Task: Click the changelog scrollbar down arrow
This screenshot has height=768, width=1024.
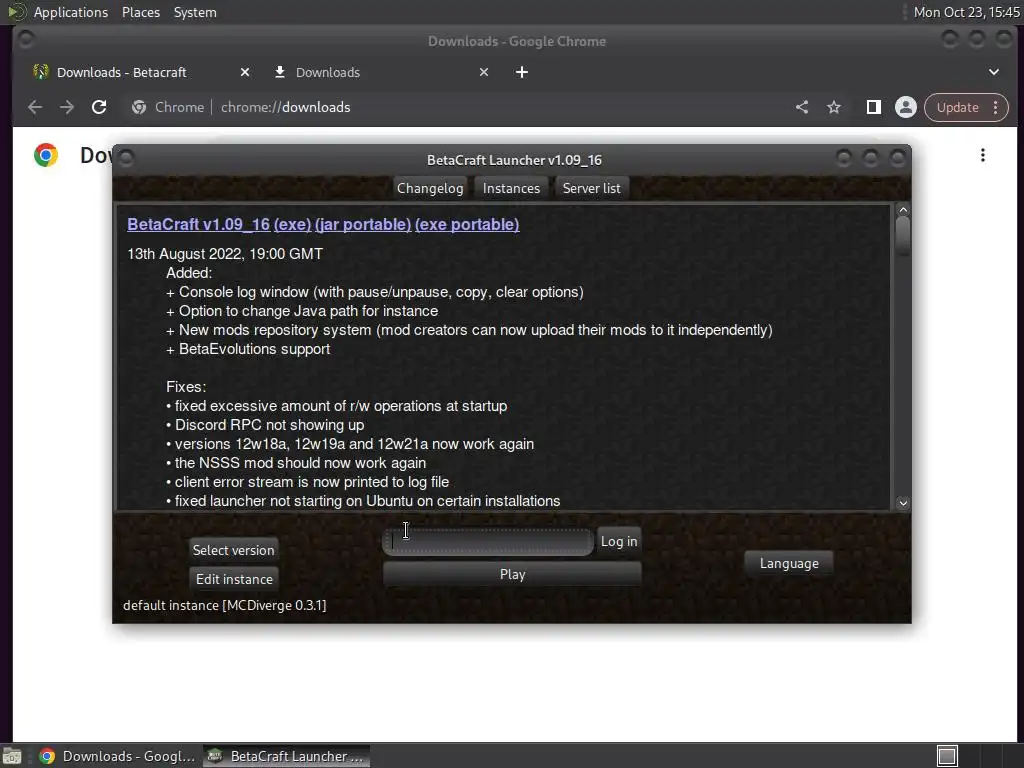Action: pyautogui.click(x=903, y=503)
